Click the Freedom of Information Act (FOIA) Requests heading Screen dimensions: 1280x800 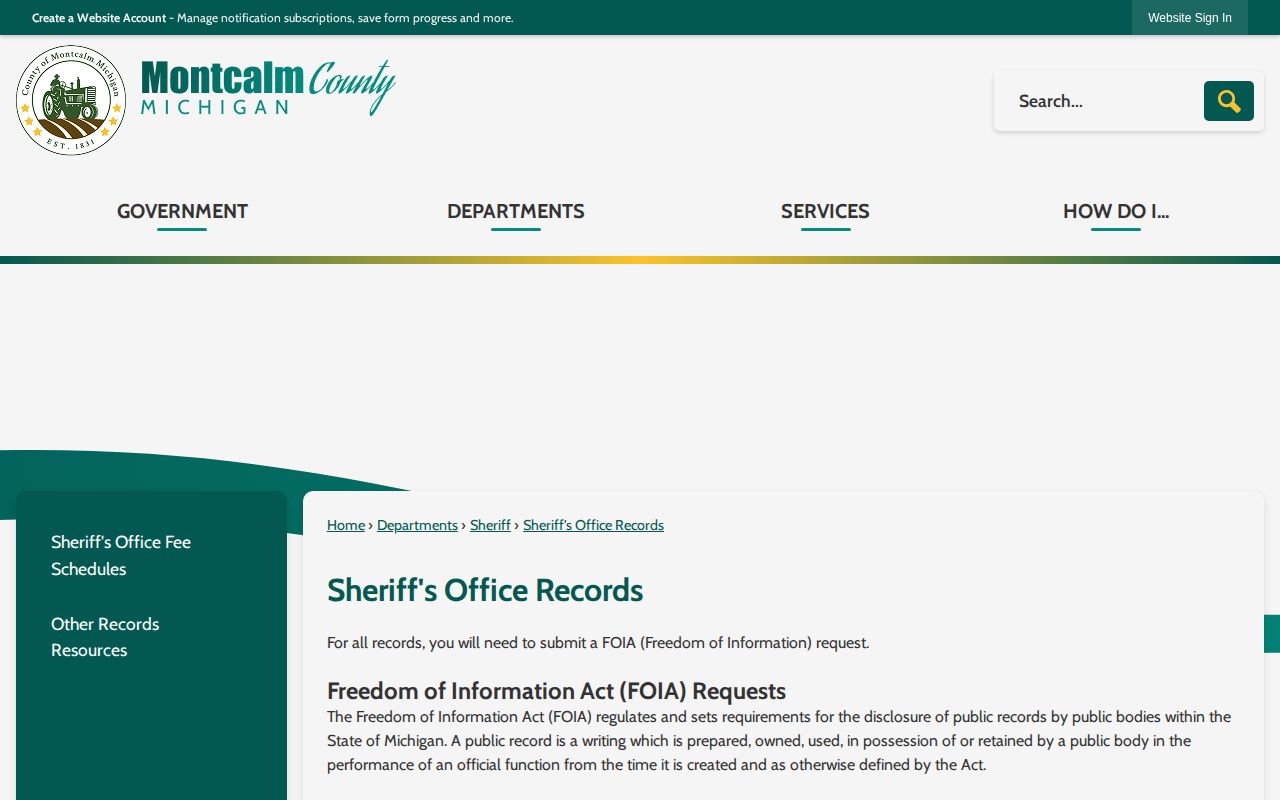click(x=556, y=691)
